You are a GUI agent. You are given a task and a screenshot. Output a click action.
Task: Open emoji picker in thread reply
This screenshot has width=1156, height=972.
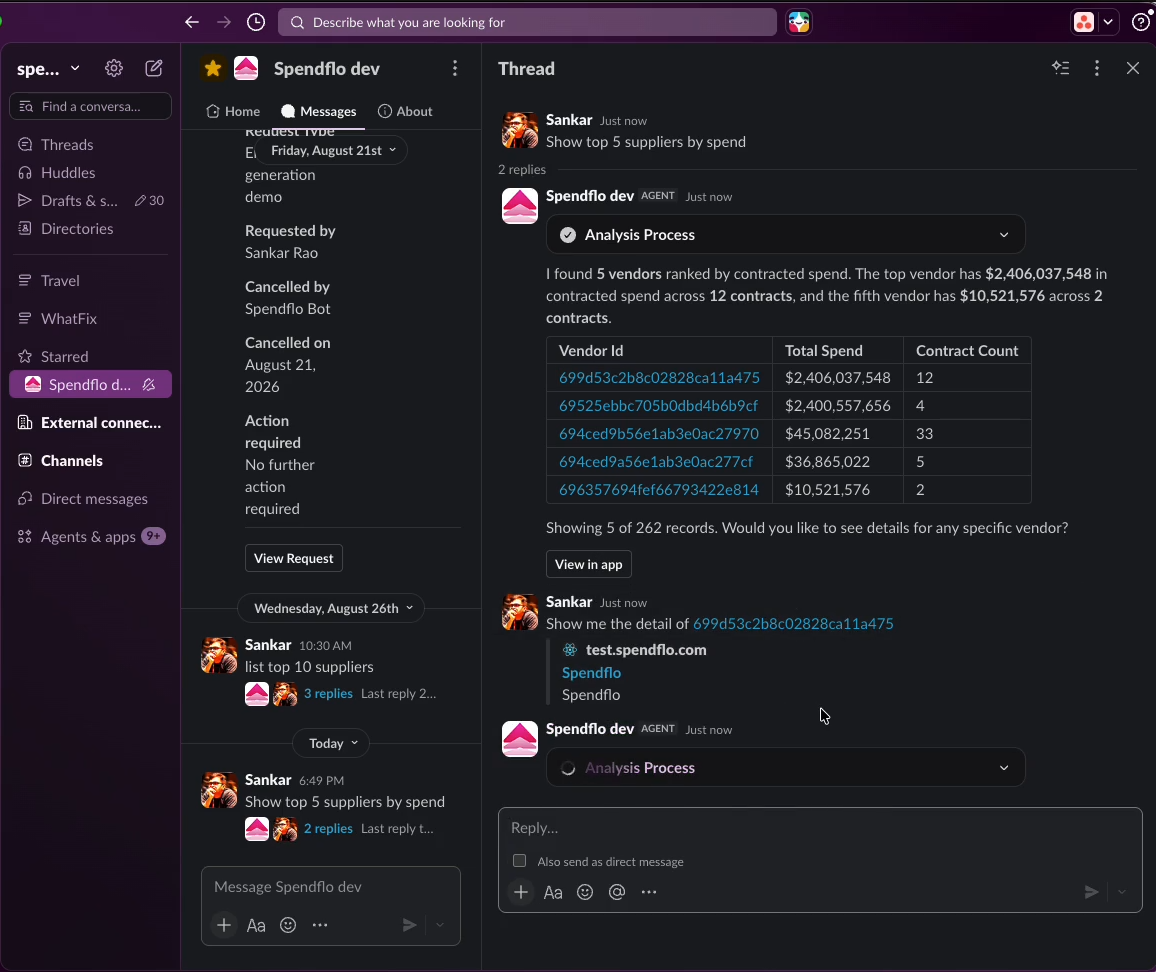click(585, 892)
